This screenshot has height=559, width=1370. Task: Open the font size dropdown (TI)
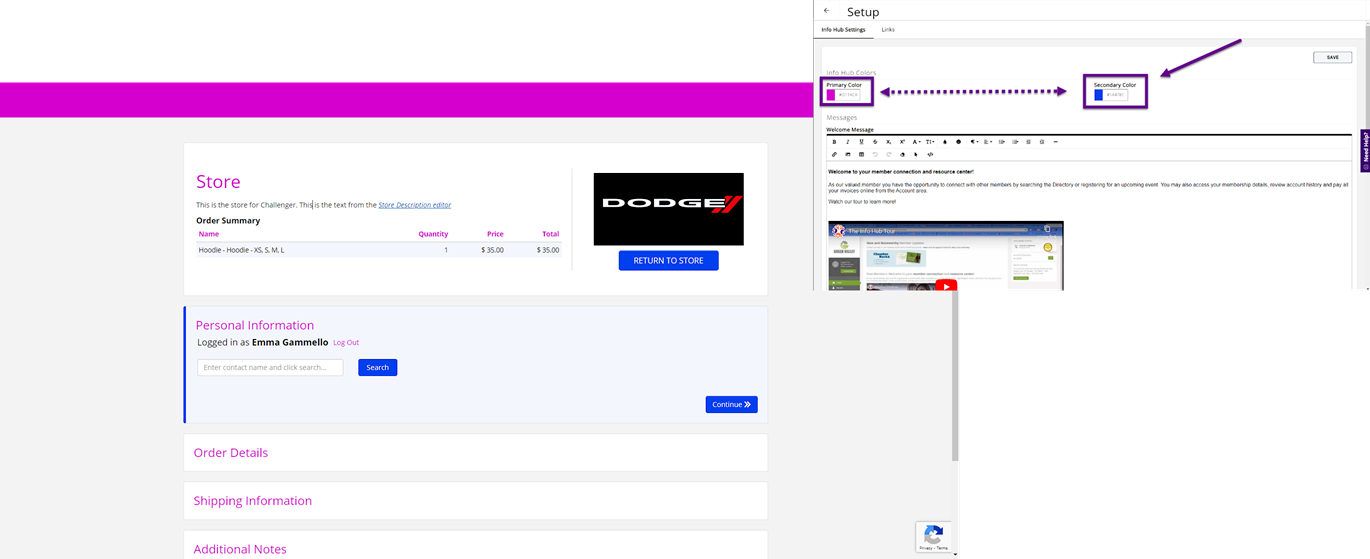pos(930,142)
